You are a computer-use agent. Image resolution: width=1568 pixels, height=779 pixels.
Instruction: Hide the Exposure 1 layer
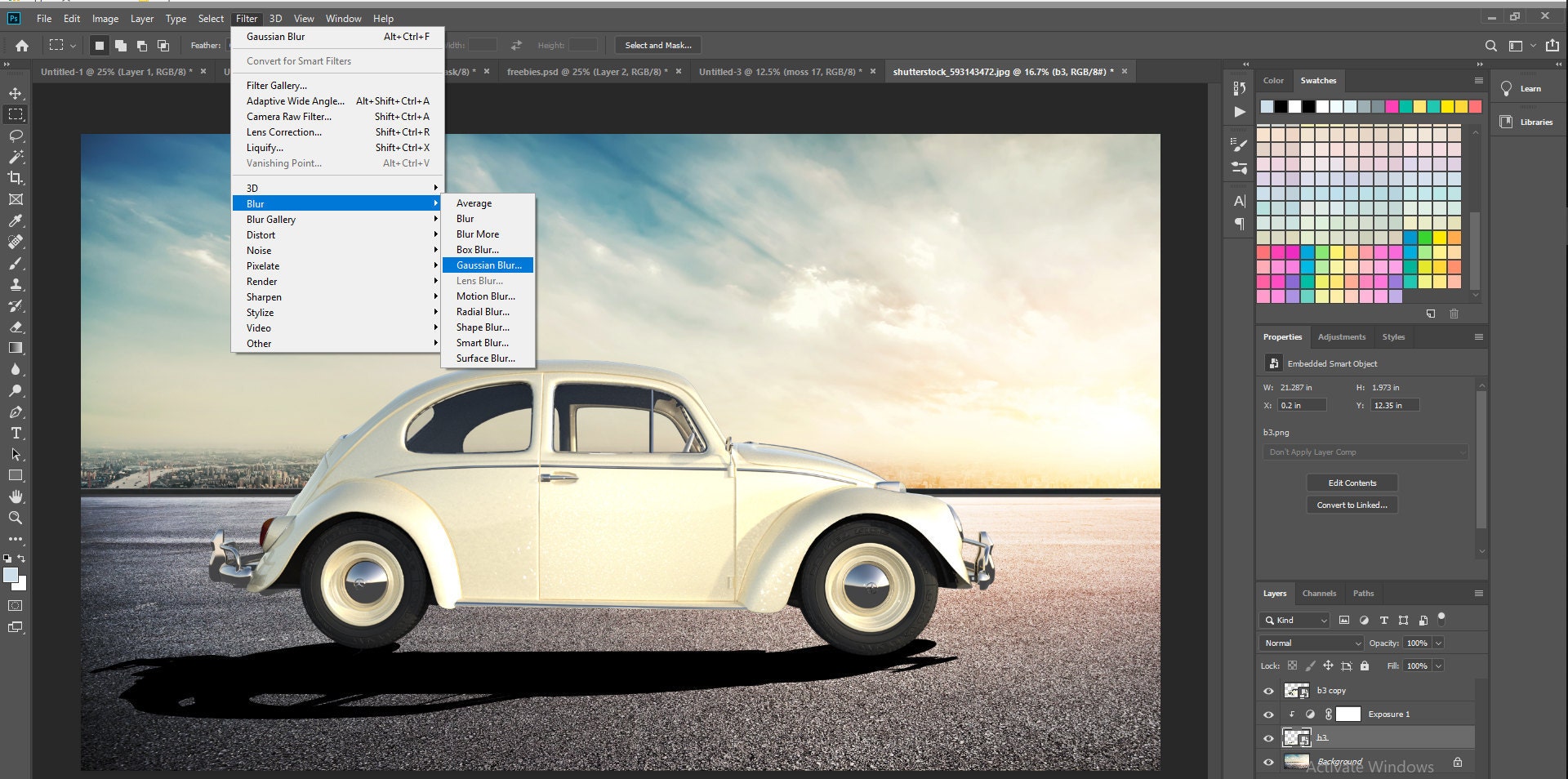point(1268,714)
